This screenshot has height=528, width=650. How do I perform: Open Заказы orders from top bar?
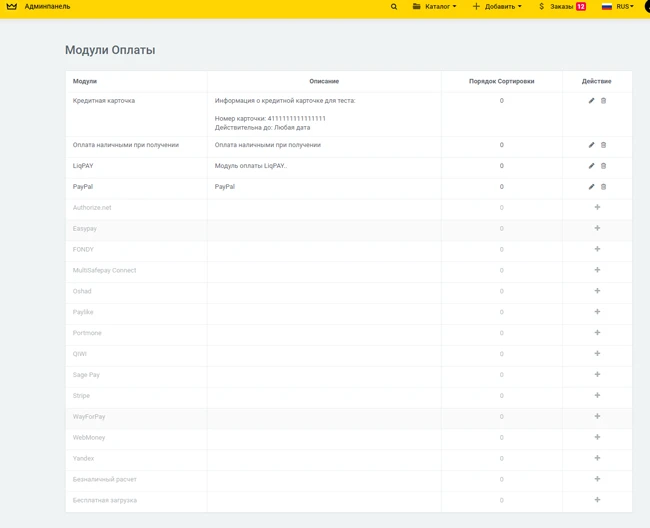click(x=562, y=7)
